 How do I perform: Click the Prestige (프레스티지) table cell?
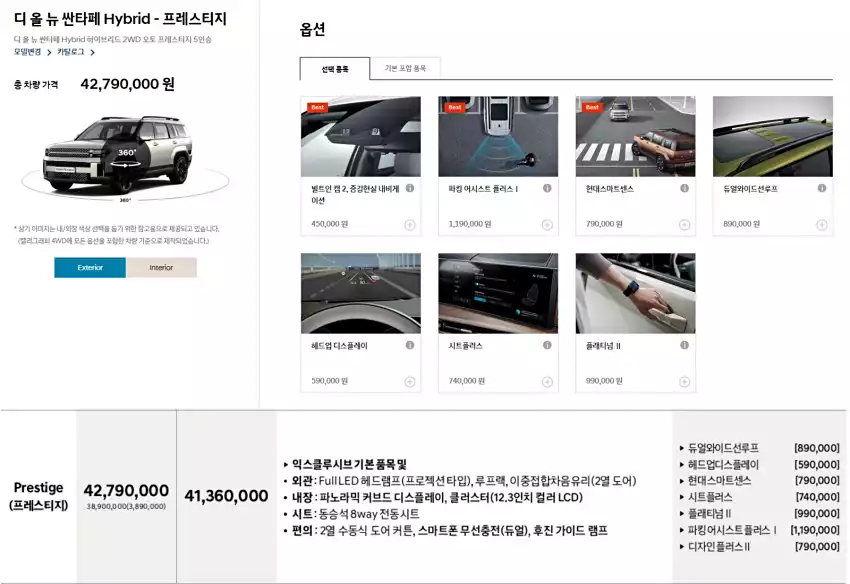tap(38, 496)
